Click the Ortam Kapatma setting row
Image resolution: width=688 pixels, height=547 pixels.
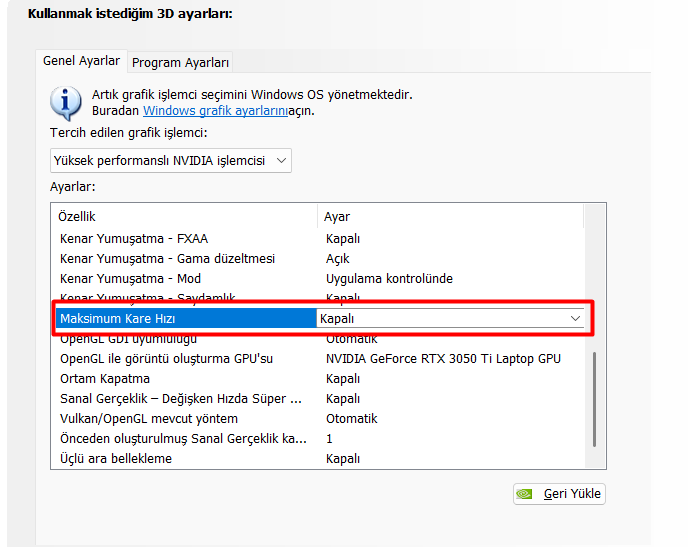point(105,379)
